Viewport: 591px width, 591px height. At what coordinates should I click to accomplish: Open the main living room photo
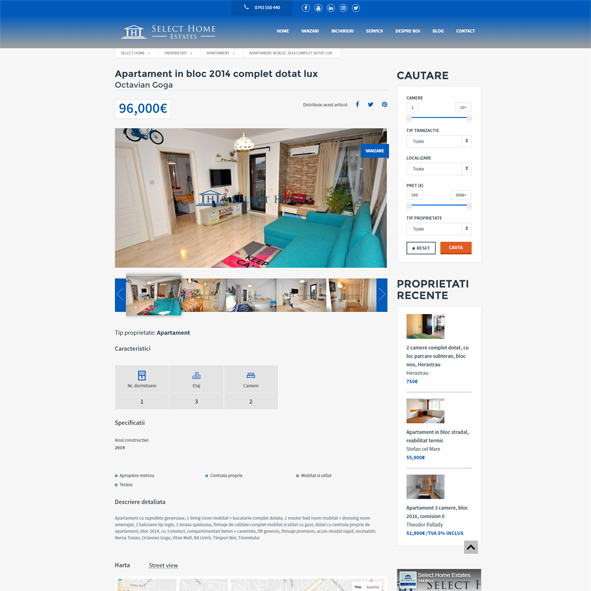click(251, 198)
